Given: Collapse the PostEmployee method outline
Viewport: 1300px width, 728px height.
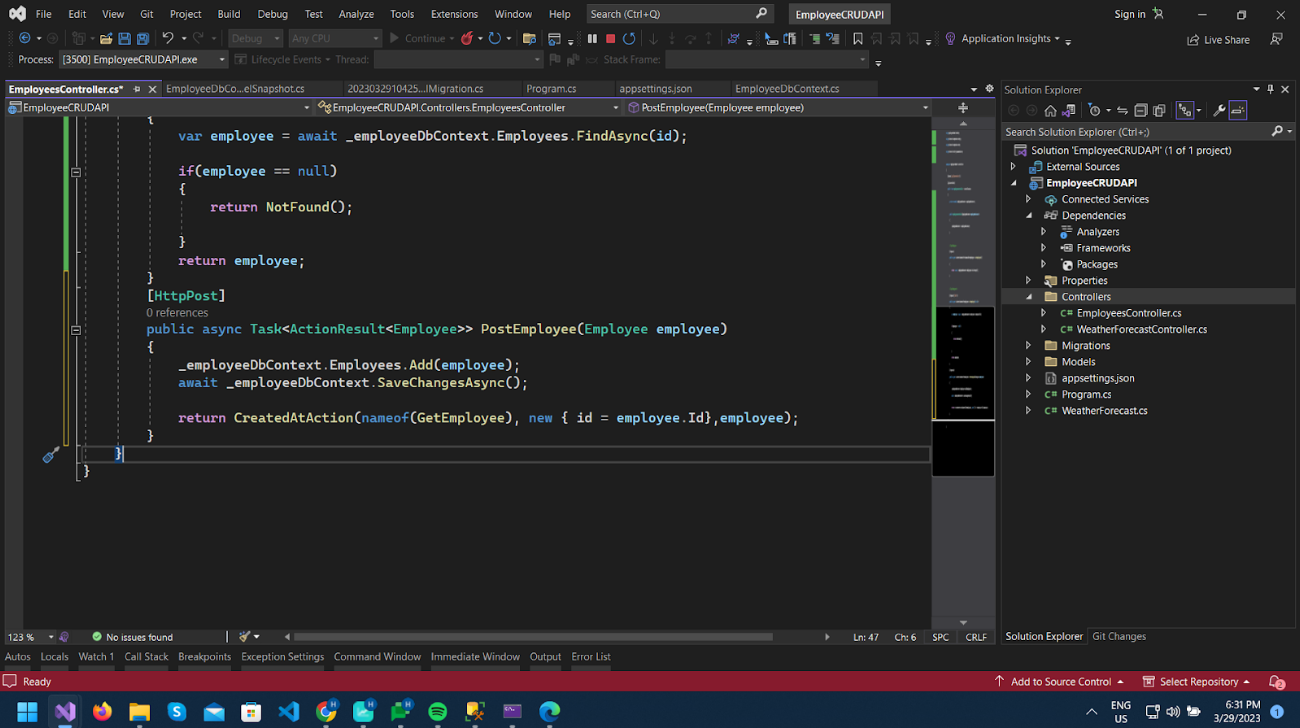Looking at the screenshot, I should 75,329.
